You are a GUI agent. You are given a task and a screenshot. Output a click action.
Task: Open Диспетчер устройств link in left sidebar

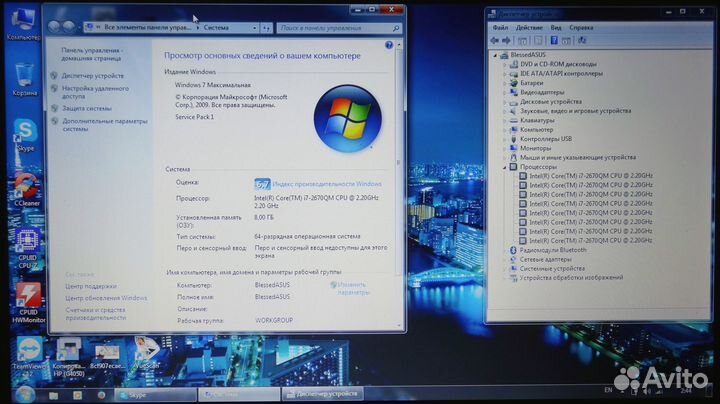point(93,76)
